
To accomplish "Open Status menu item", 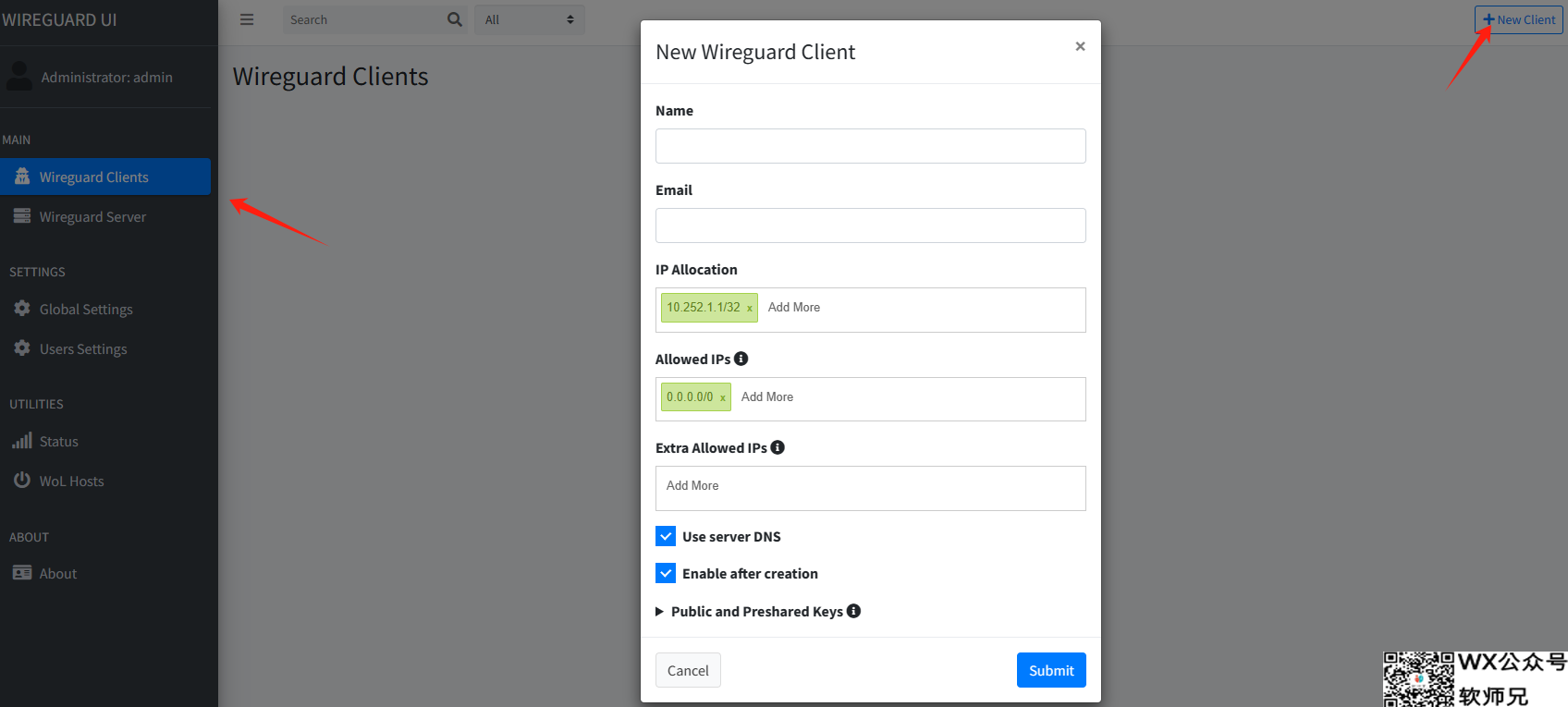I will coord(105,441).
